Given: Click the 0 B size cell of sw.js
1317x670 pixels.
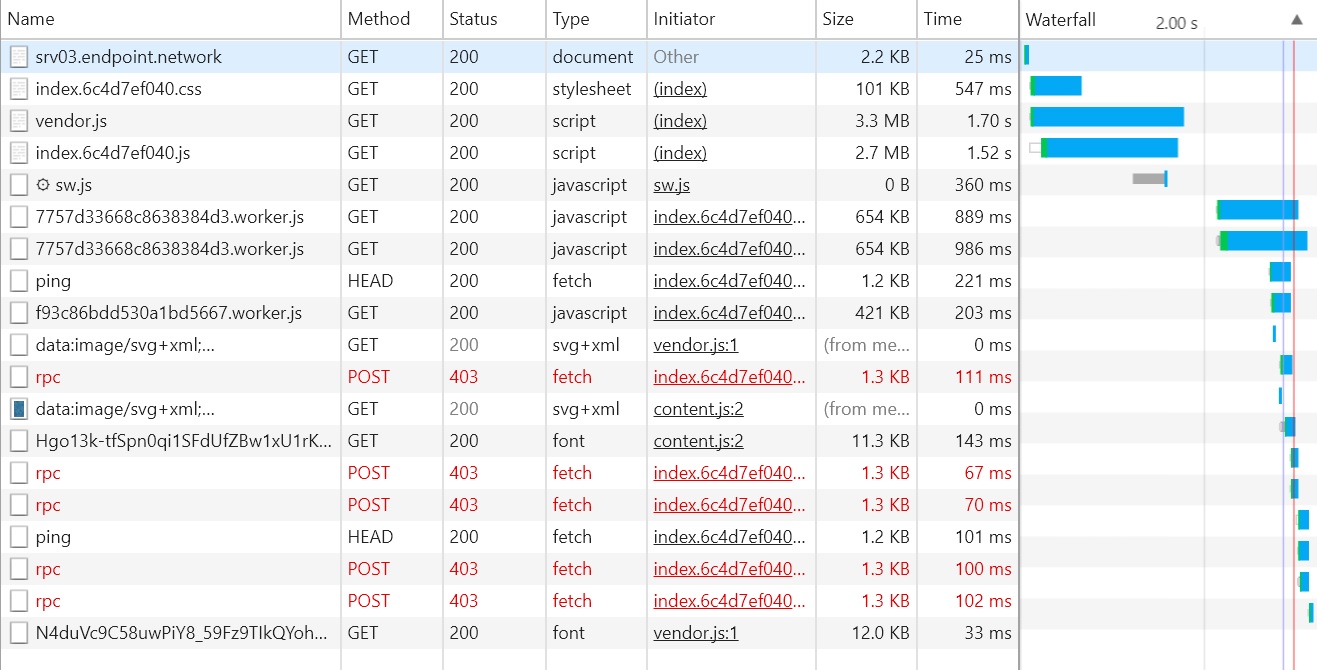Looking at the screenshot, I should [x=866, y=185].
